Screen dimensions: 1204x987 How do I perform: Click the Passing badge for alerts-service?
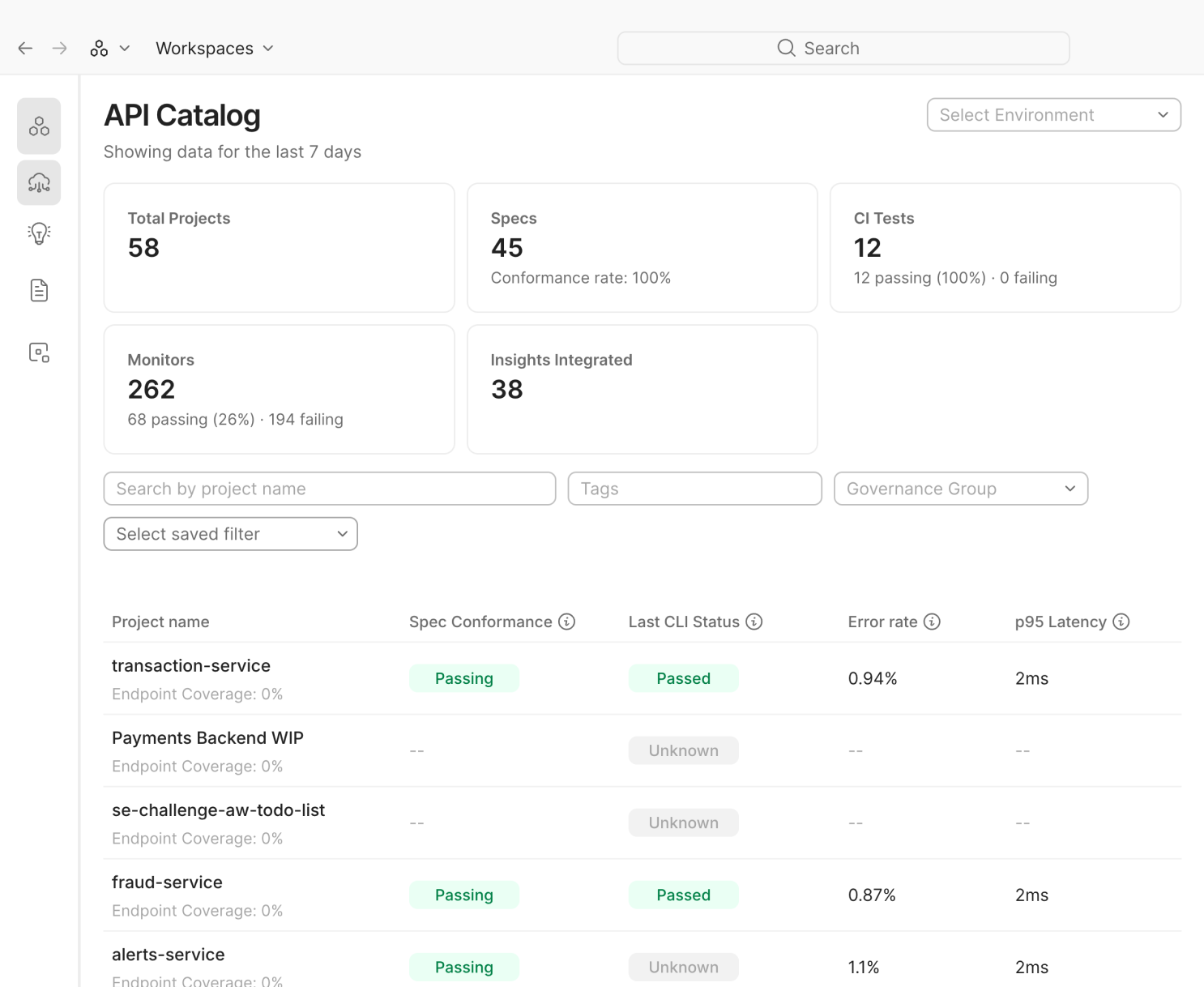(463, 967)
